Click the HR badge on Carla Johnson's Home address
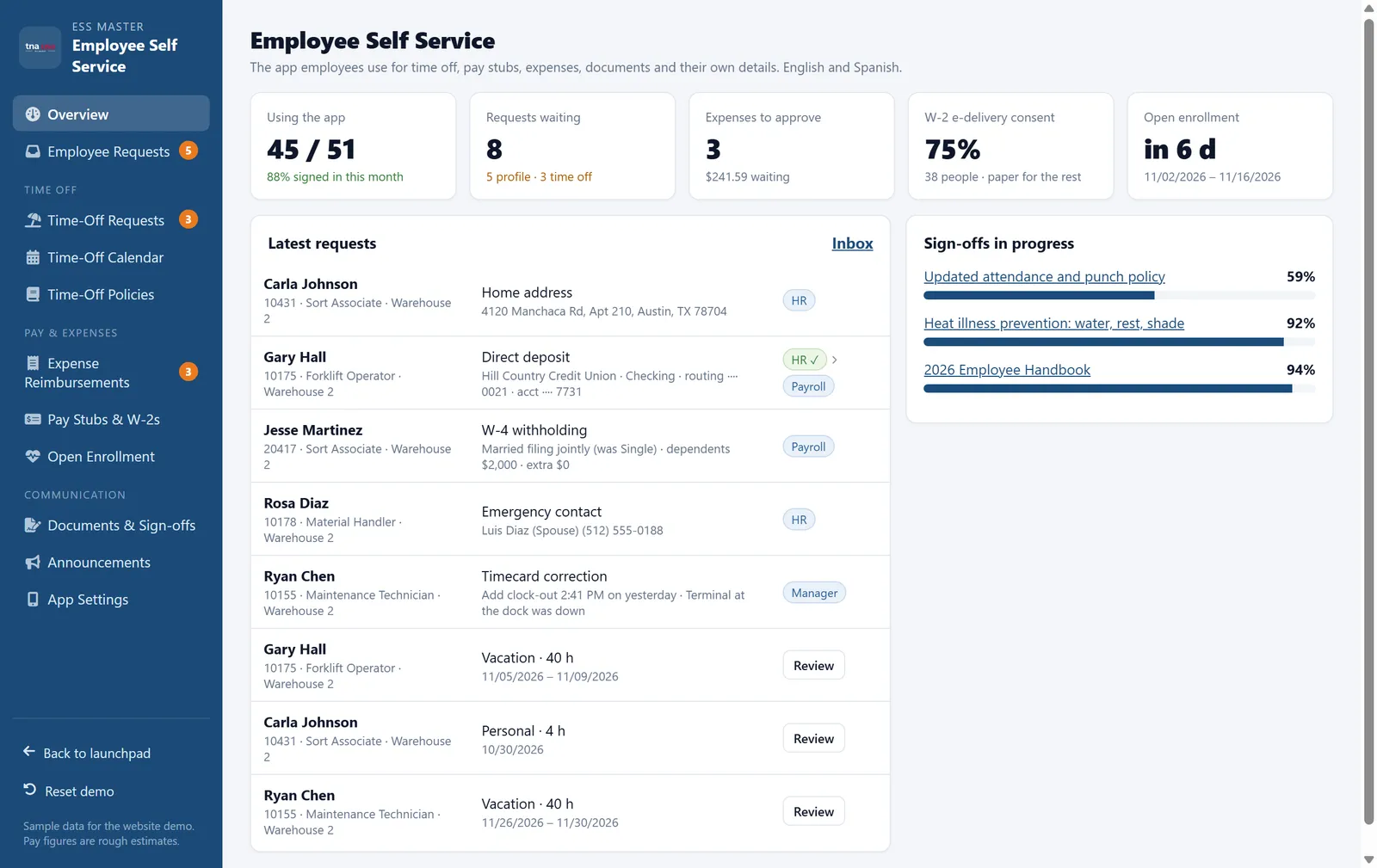Viewport: 1377px width, 868px height. click(x=799, y=300)
